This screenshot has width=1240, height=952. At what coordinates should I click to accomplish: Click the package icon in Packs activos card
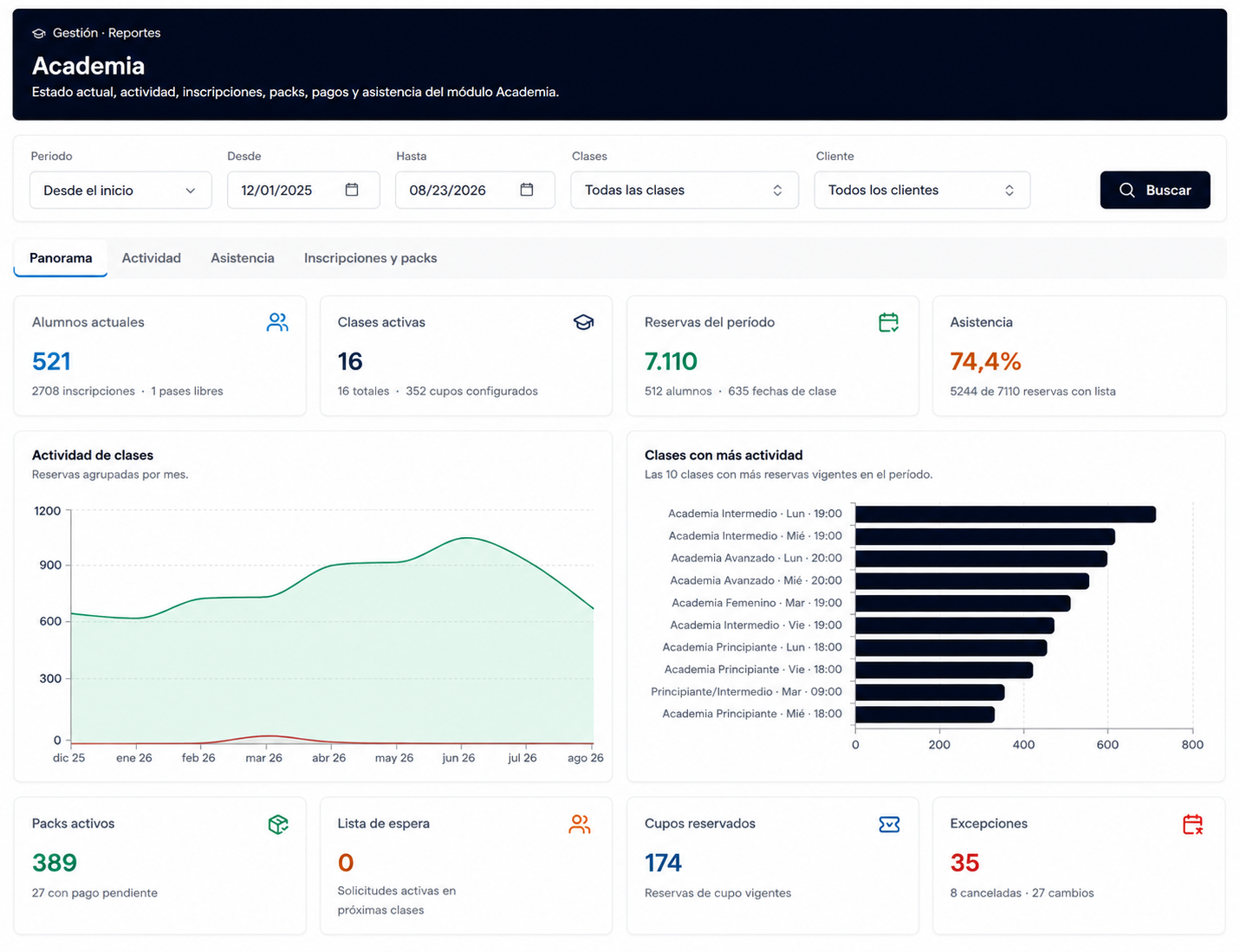coord(278,825)
